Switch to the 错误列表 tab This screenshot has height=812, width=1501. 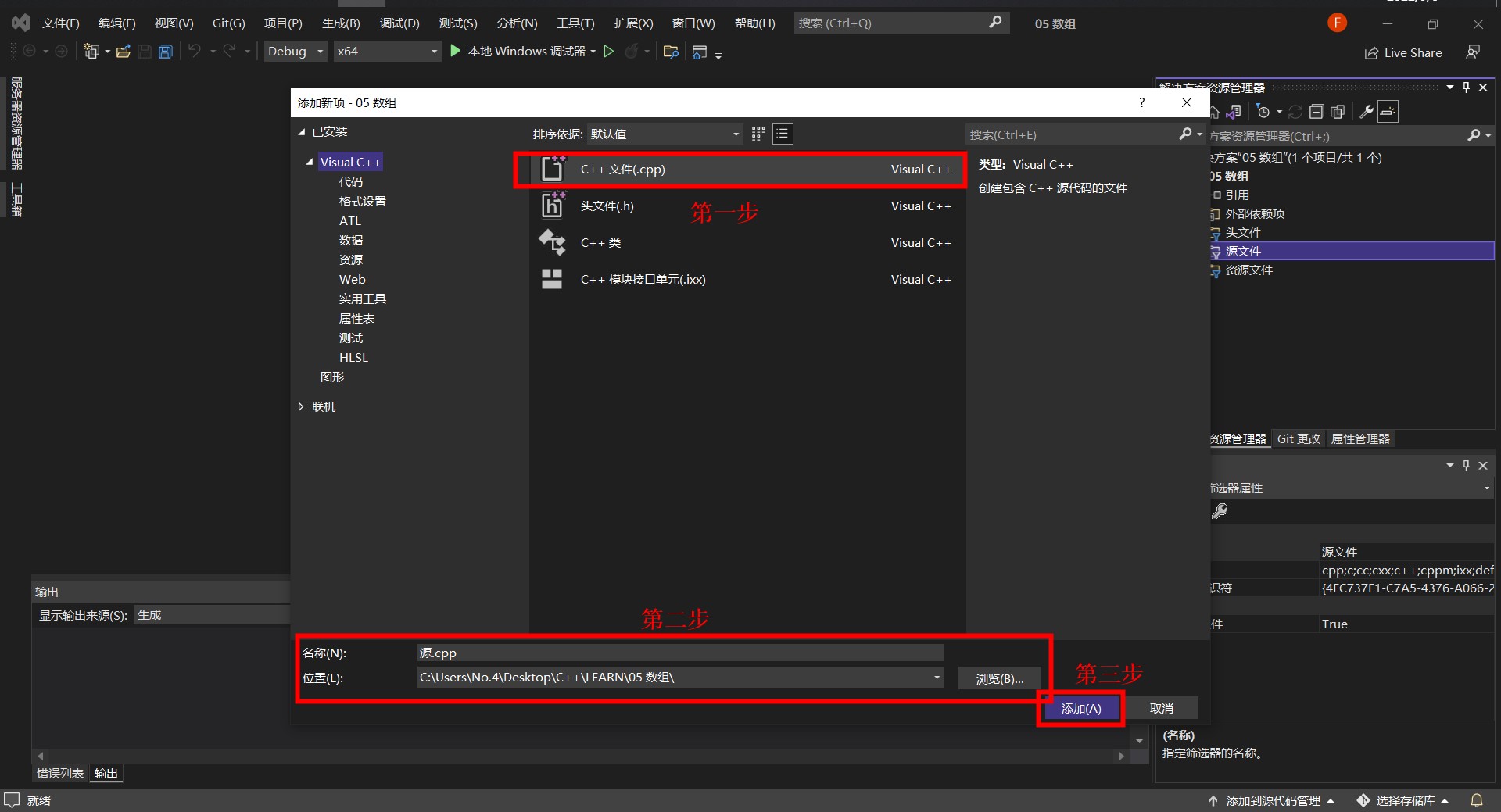click(x=60, y=774)
